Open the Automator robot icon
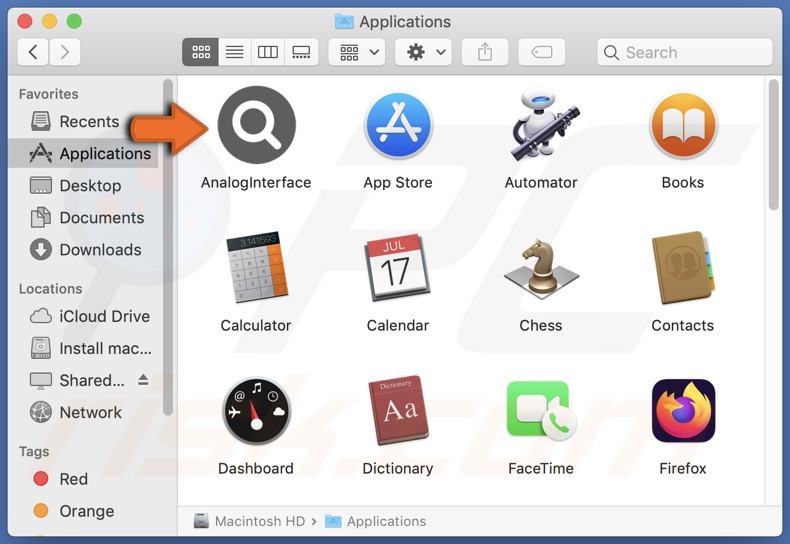Image resolution: width=790 pixels, height=544 pixels. tap(540, 126)
